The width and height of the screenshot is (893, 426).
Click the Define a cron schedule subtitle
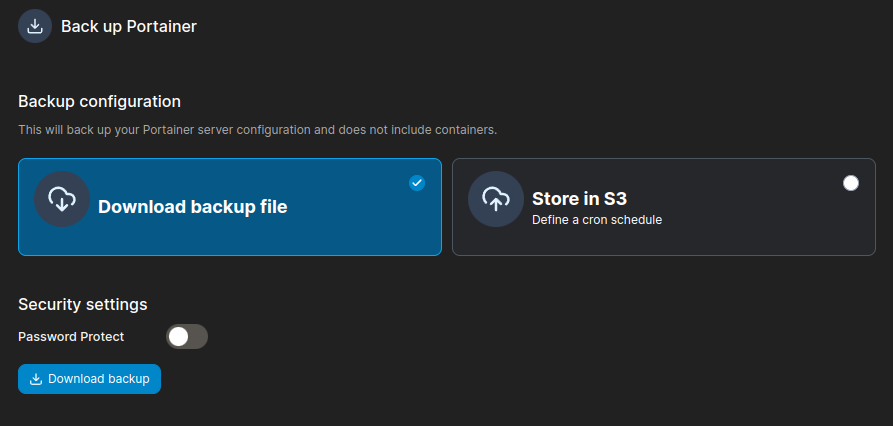597,219
